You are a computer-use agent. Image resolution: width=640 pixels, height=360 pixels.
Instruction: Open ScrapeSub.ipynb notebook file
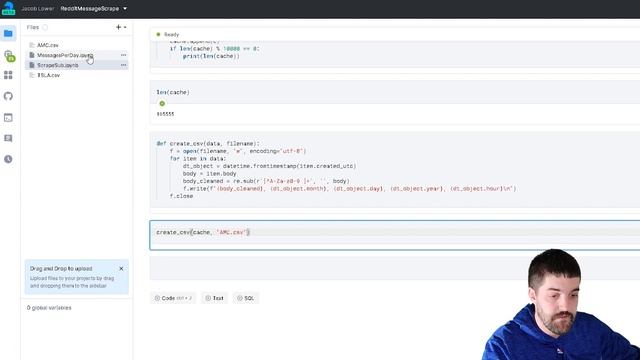pos(58,65)
